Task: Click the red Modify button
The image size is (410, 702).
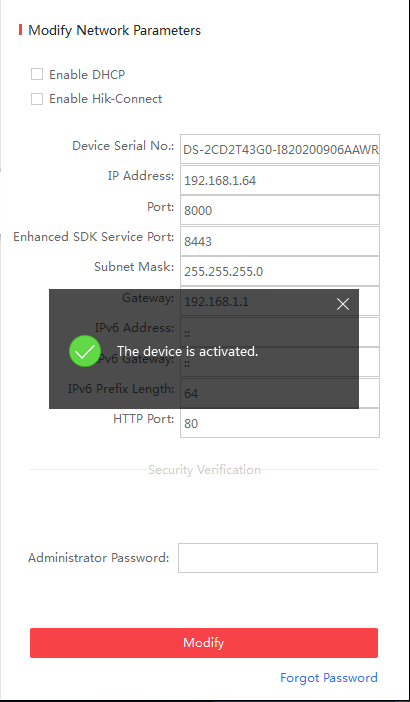Action: tap(204, 642)
